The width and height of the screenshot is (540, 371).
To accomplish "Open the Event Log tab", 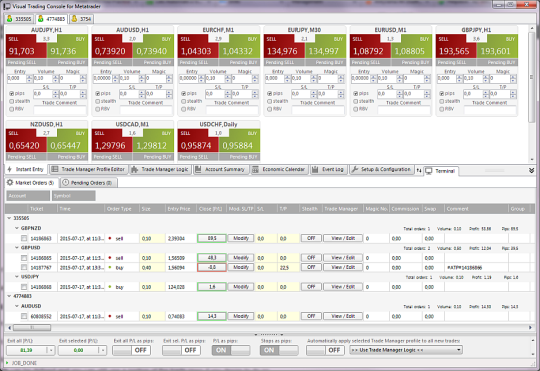I will pos(328,169).
